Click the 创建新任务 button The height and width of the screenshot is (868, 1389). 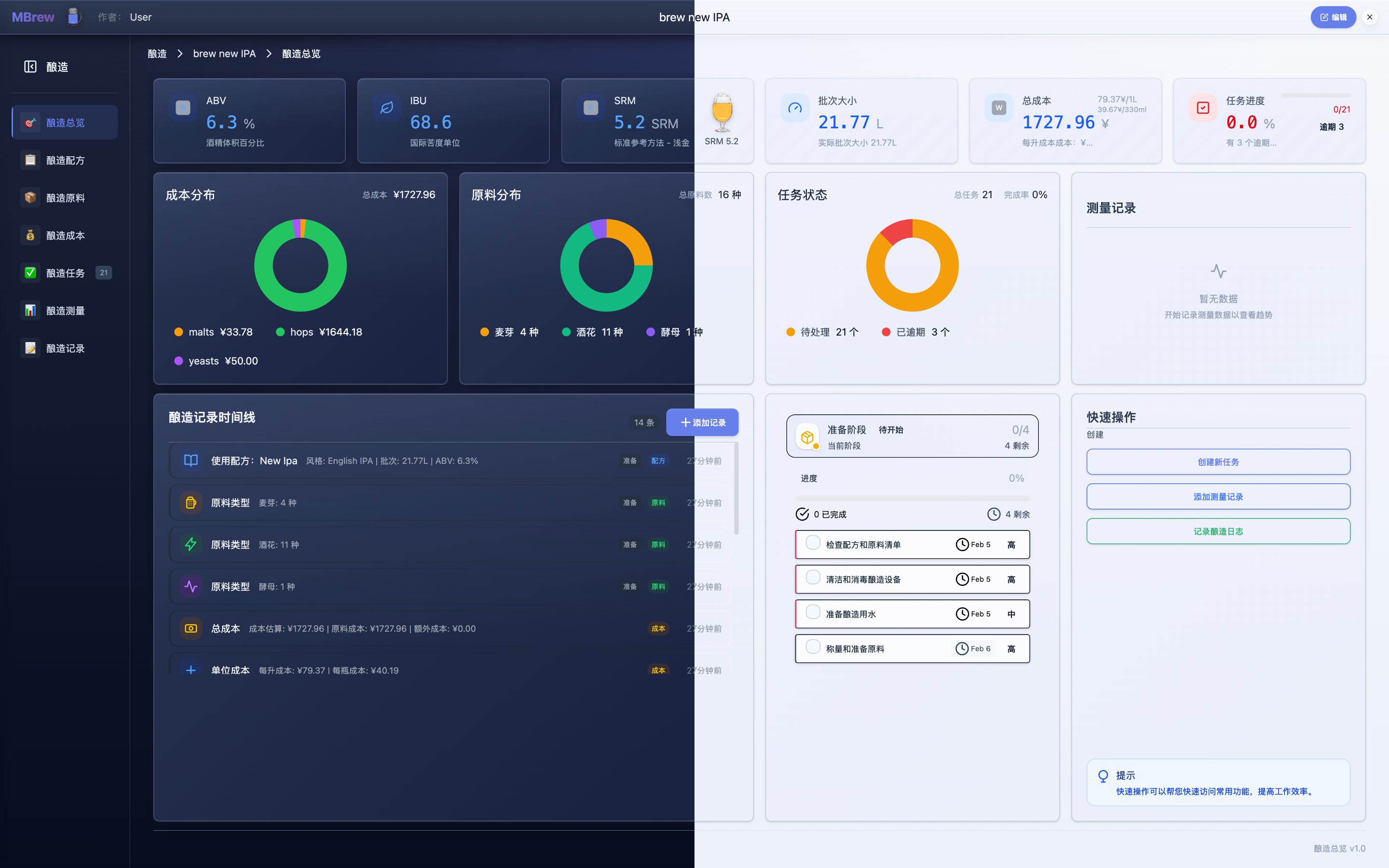pyautogui.click(x=1217, y=462)
